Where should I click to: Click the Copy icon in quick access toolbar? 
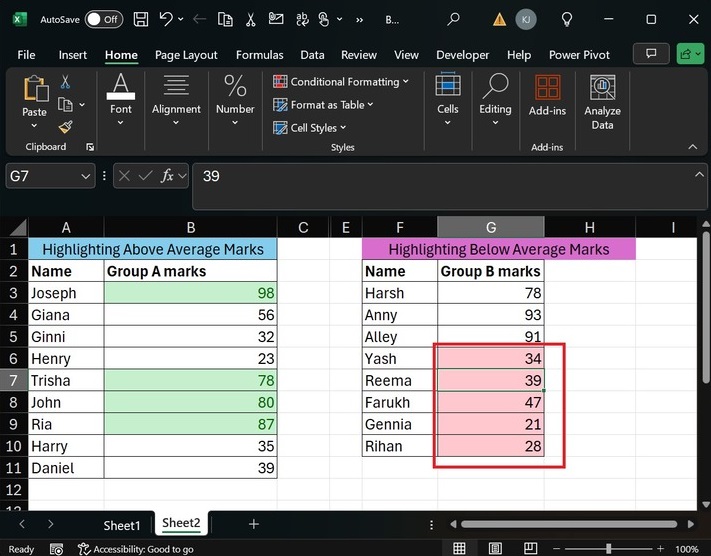click(x=225, y=19)
